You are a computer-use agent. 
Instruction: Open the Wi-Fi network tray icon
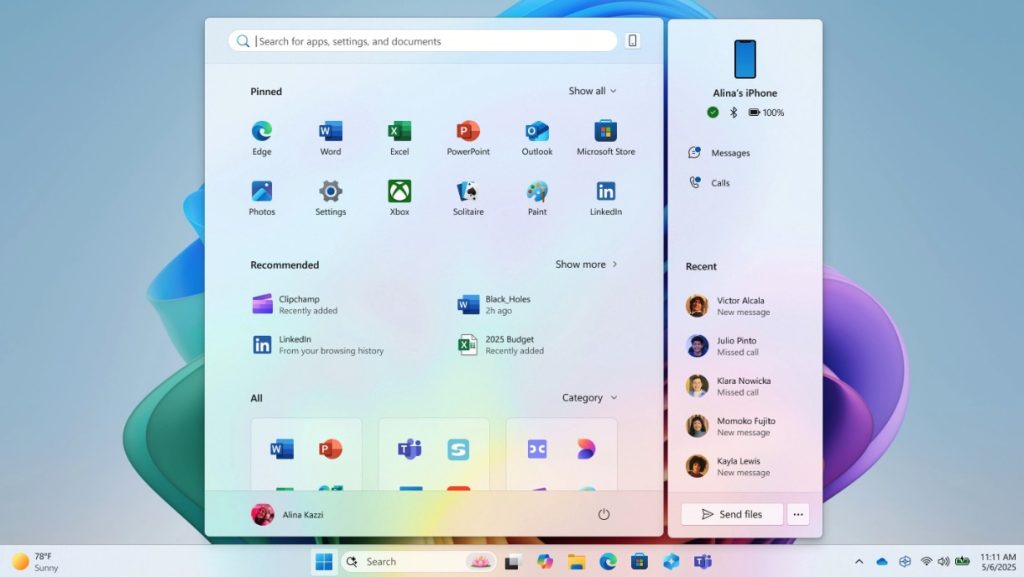(x=926, y=561)
